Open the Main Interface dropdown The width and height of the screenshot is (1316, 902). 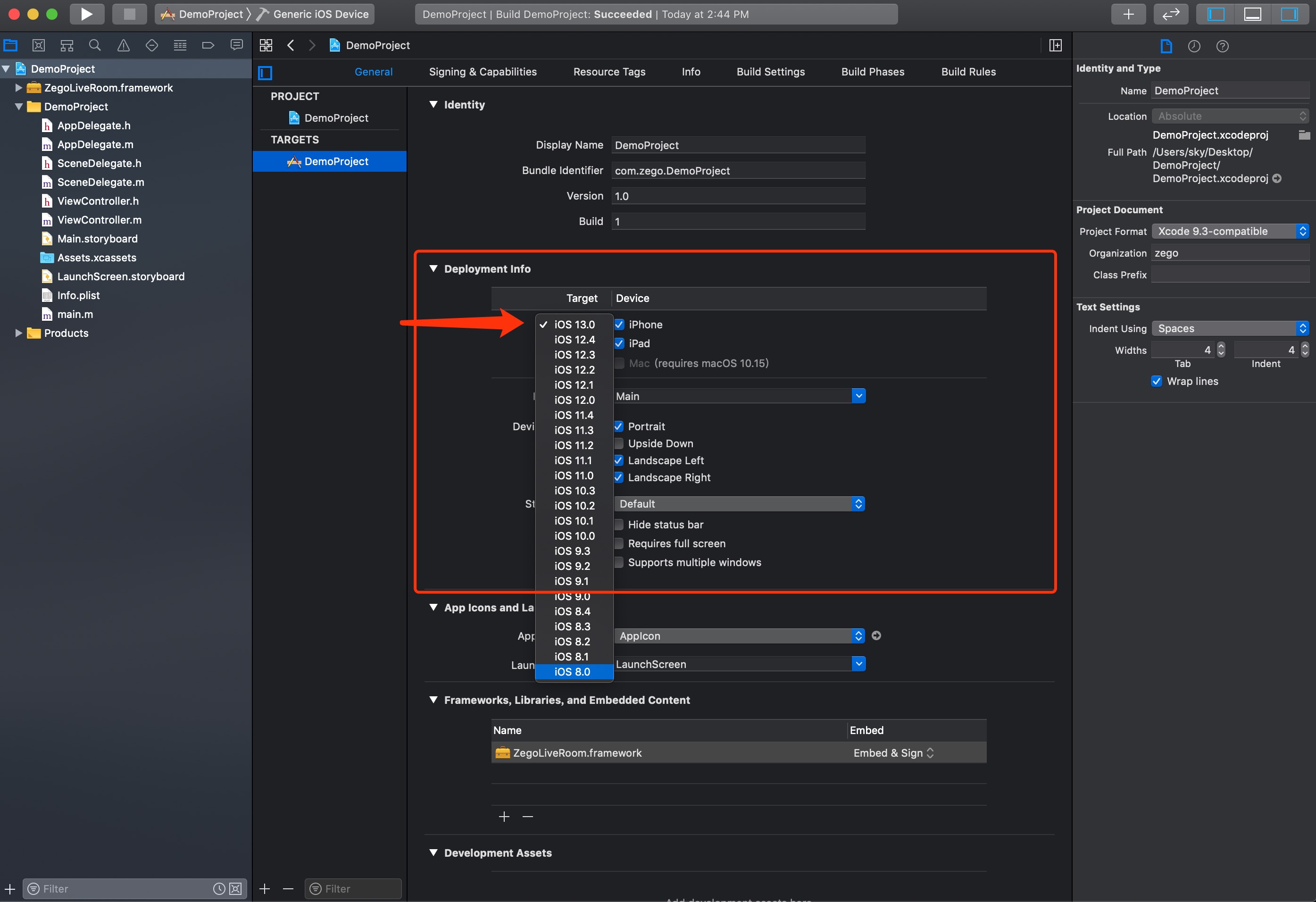tap(858, 396)
